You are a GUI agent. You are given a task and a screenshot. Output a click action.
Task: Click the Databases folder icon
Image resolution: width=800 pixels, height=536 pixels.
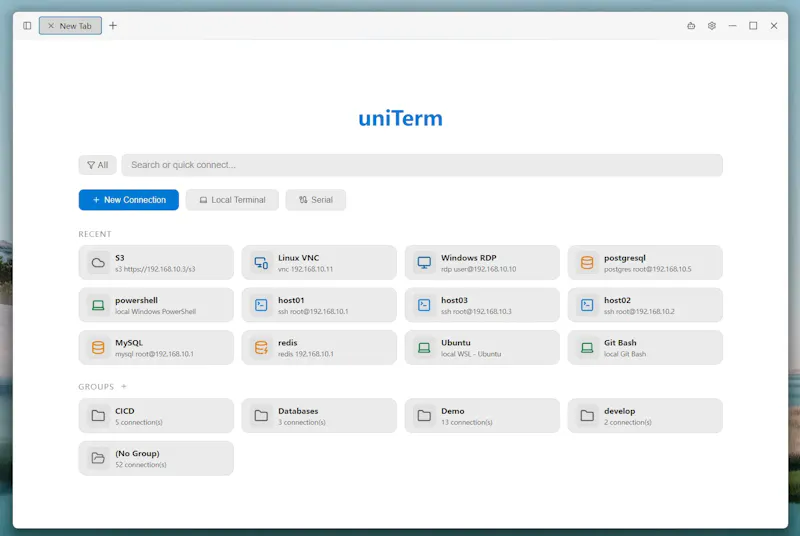pyautogui.click(x=261, y=416)
